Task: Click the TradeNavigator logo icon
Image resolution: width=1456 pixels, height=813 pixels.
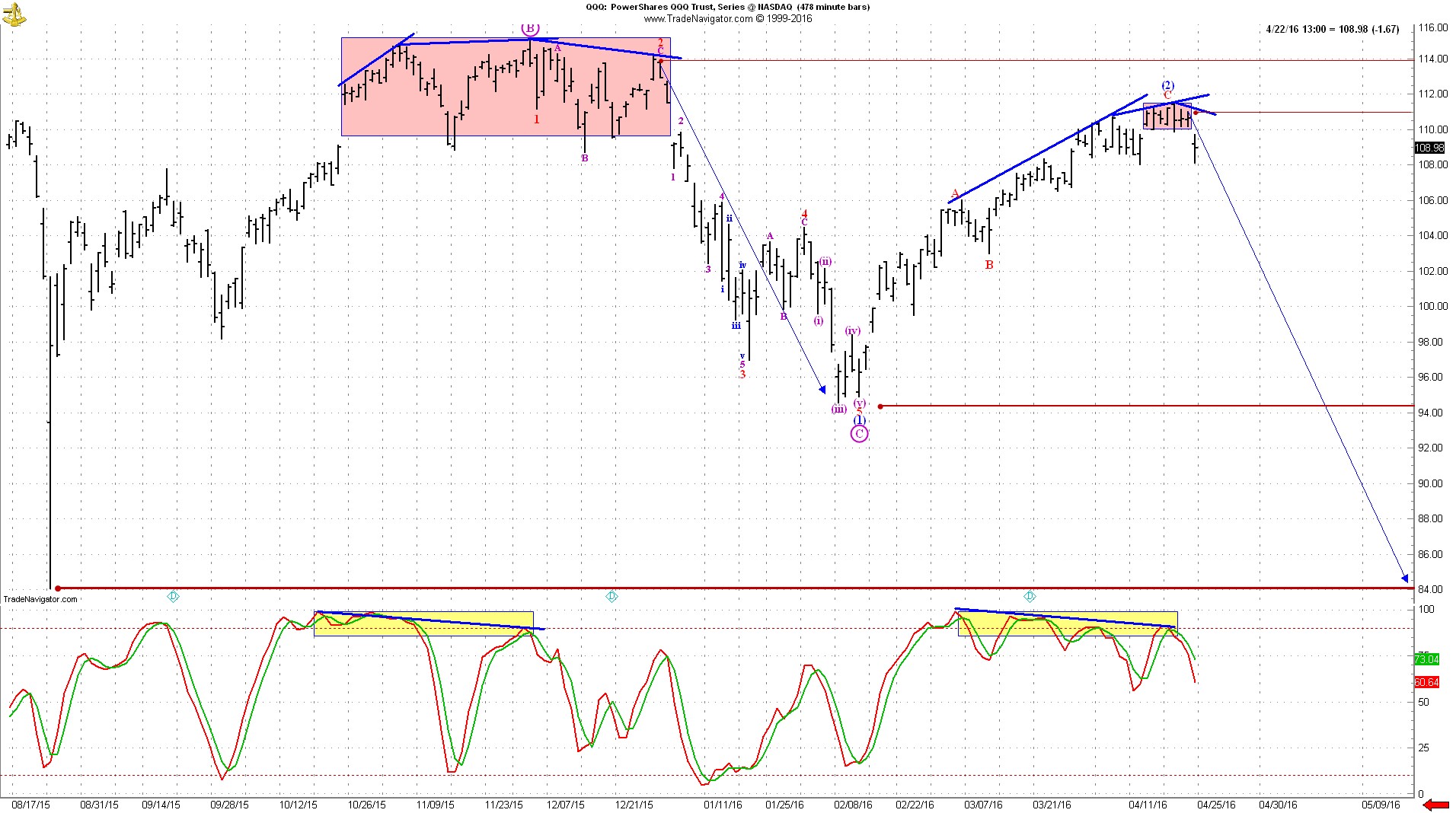Action: point(14,13)
